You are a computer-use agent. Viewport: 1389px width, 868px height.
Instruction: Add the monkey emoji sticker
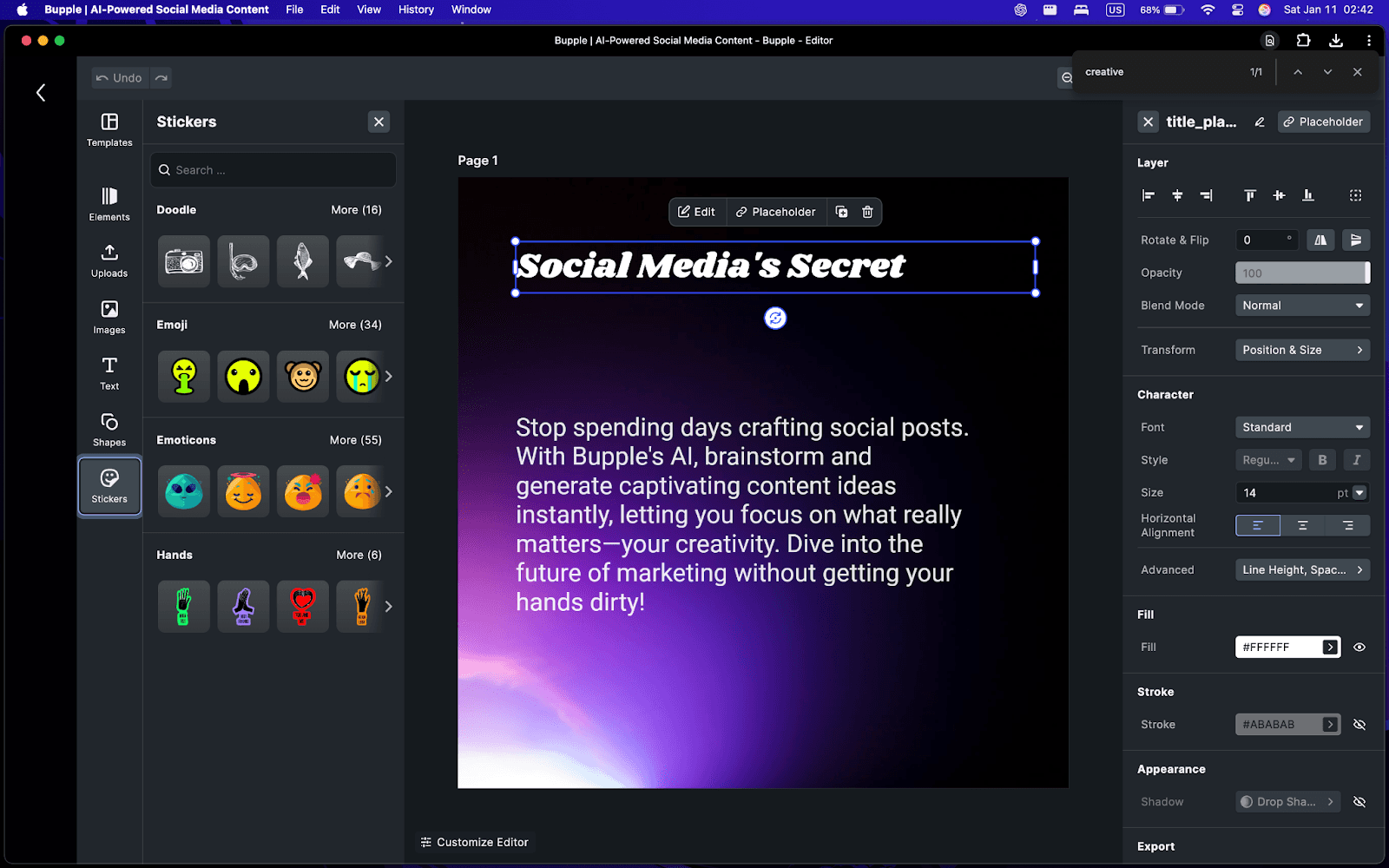click(303, 377)
